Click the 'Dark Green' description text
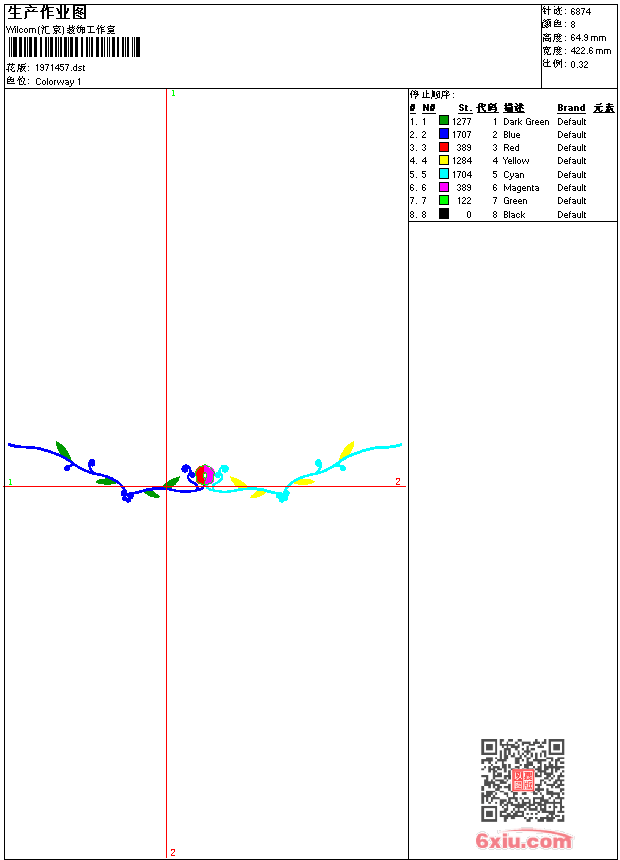Viewport: 620px width, 860px height. pos(526,122)
